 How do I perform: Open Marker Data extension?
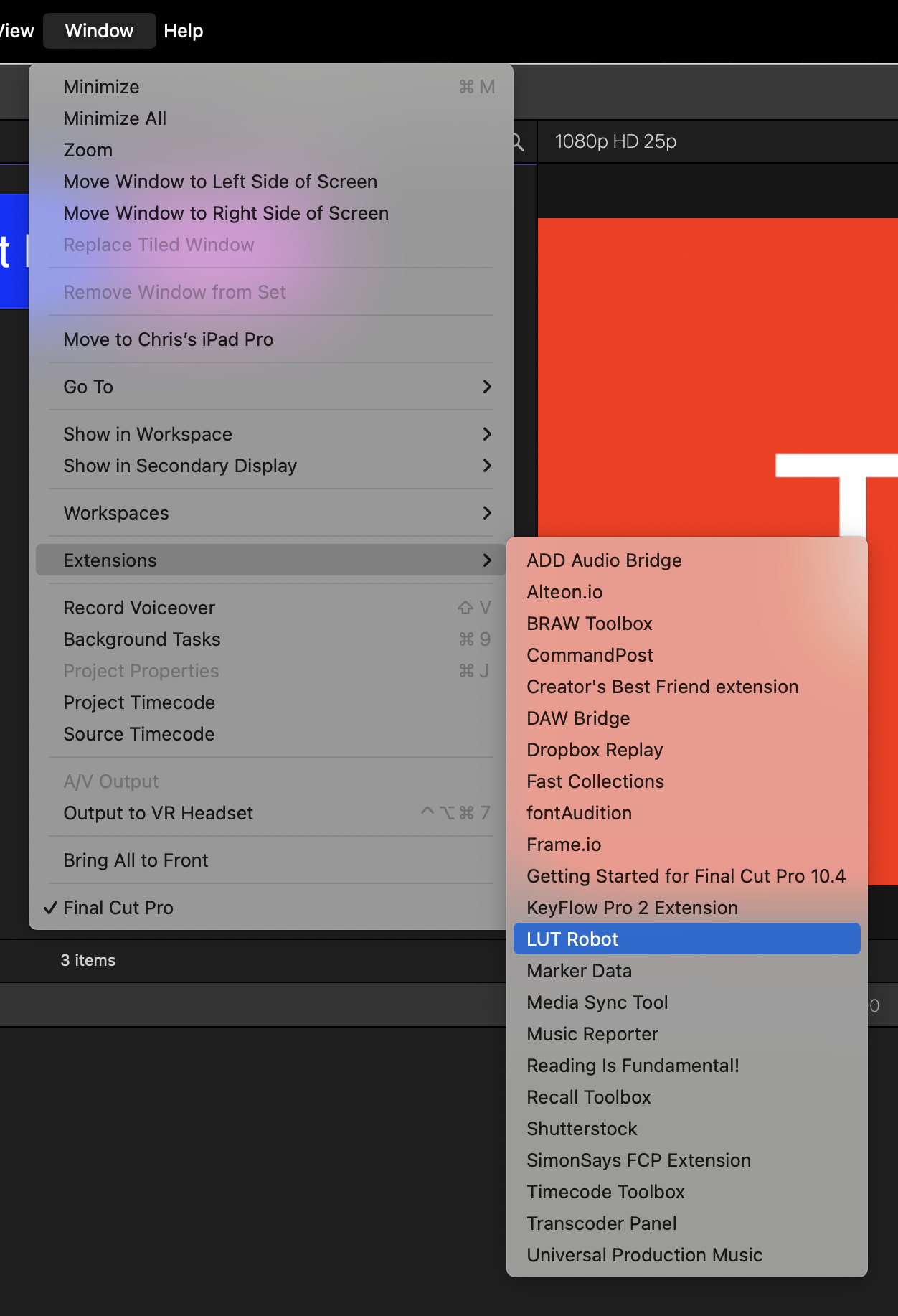(579, 971)
